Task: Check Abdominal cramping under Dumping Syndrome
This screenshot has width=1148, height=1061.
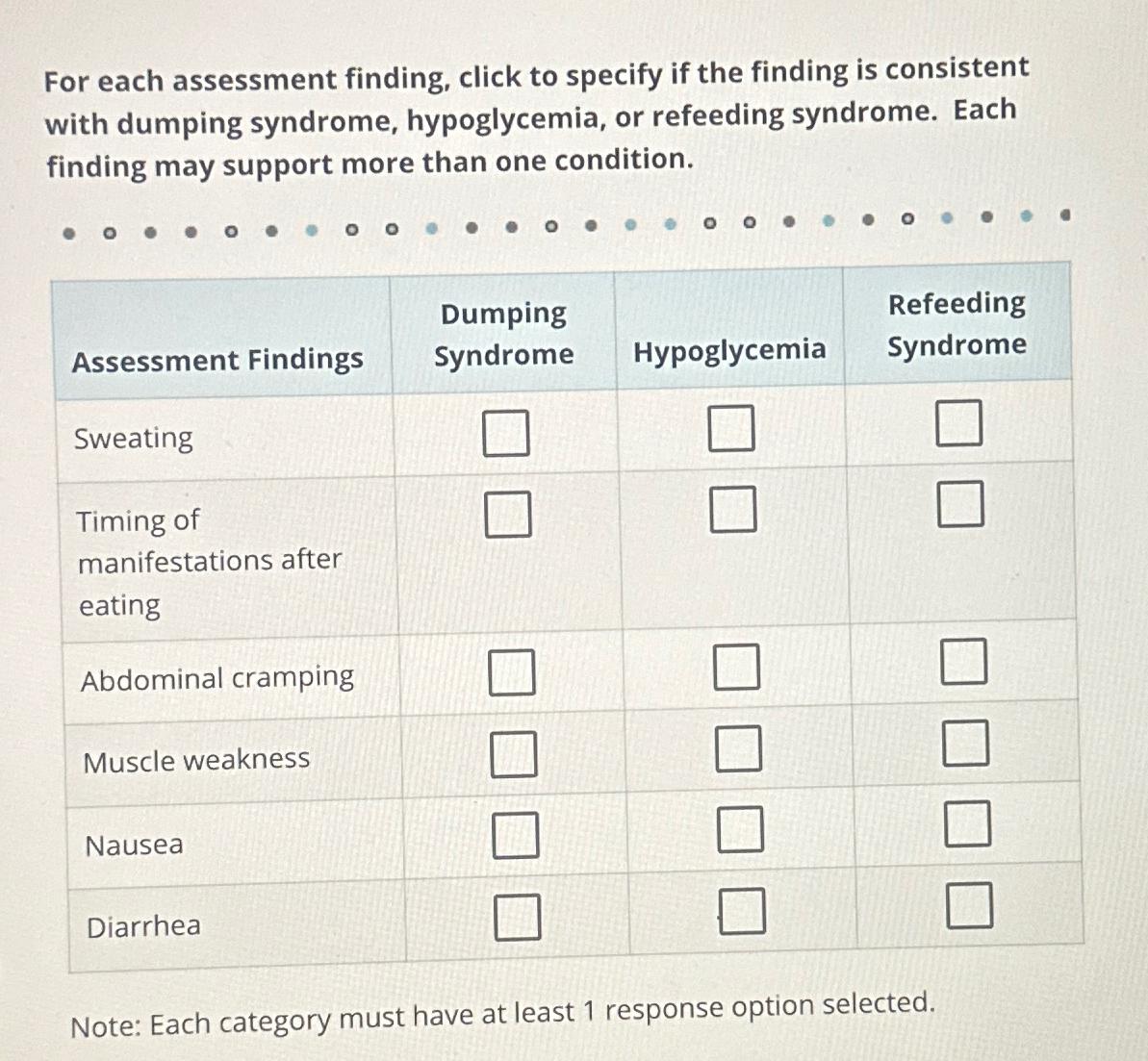Action: (512, 673)
